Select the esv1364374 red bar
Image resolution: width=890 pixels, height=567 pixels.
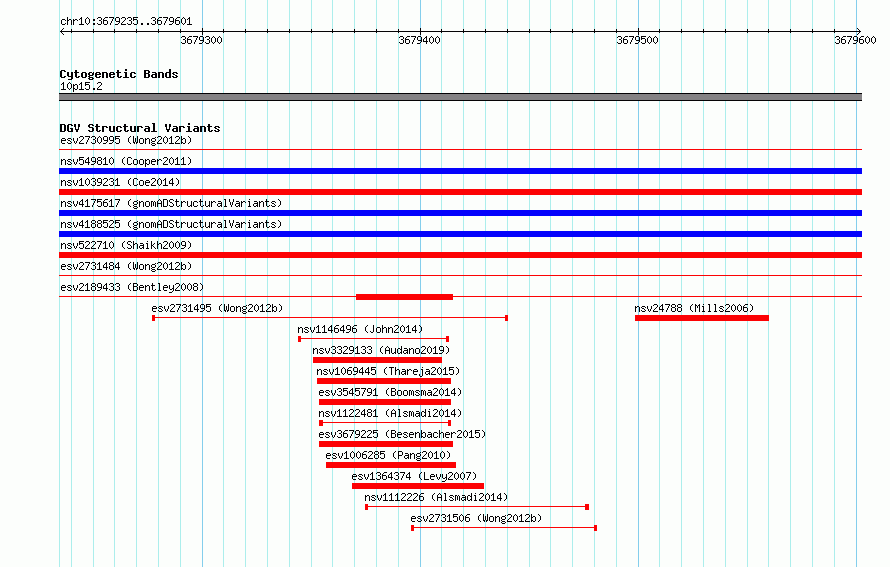point(418,486)
